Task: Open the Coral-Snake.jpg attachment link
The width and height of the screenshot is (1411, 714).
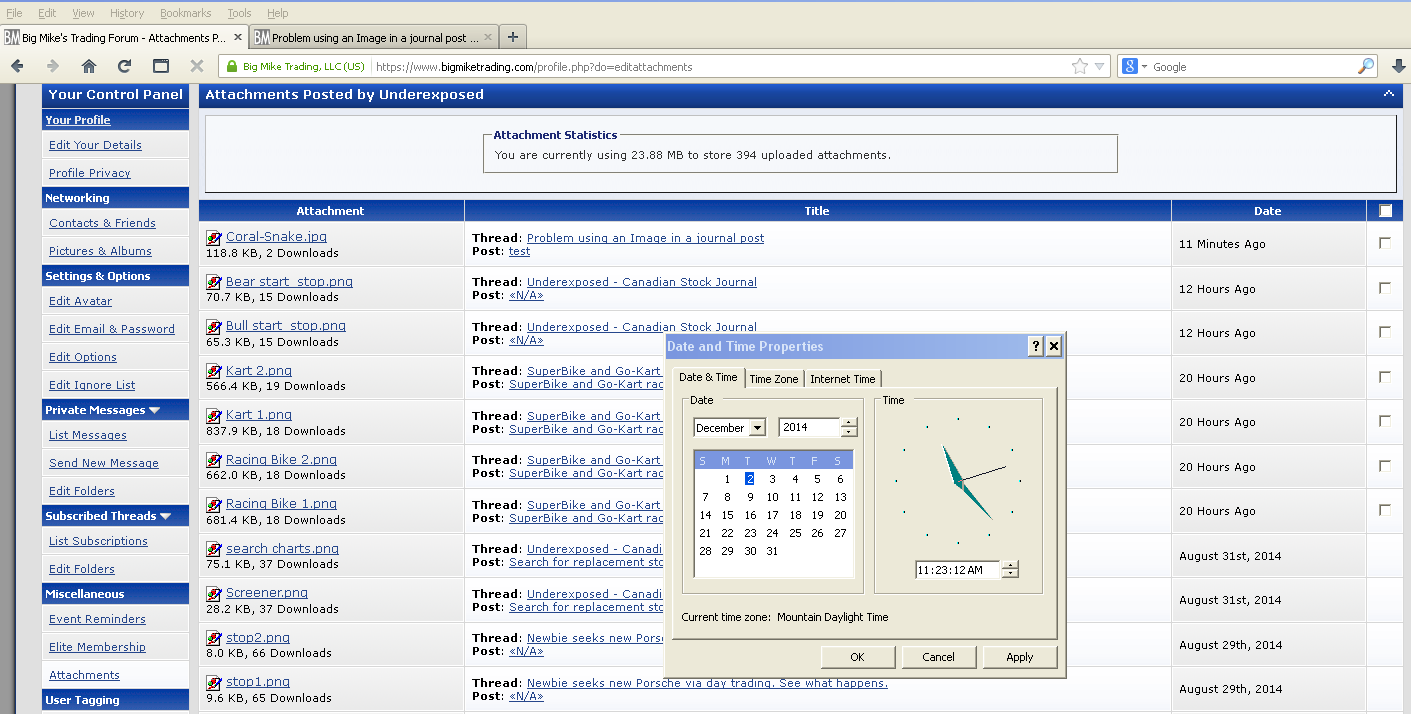Action: click(276, 237)
